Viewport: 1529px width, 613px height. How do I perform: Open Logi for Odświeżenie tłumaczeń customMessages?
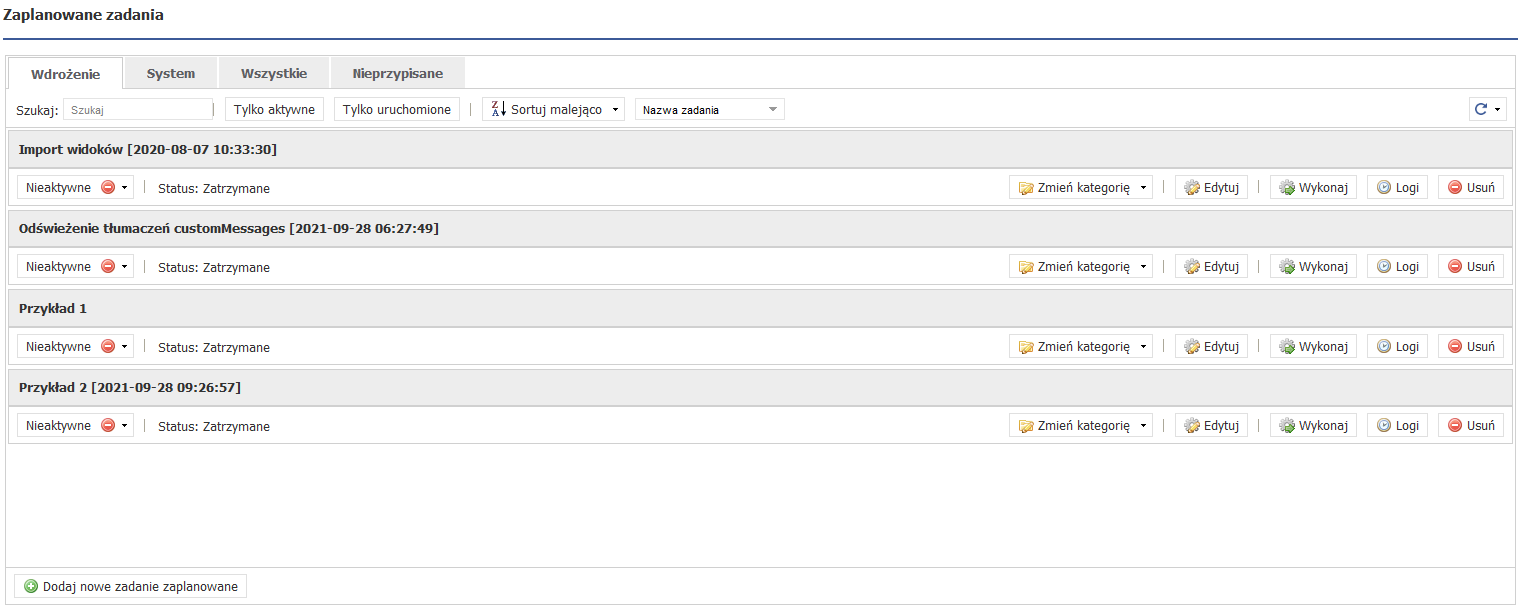(1397, 267)
